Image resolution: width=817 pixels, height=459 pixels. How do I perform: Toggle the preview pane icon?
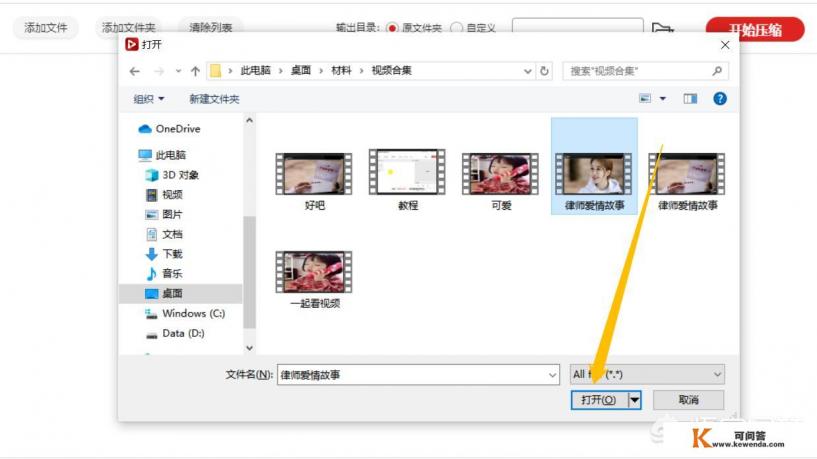(690, 98)
